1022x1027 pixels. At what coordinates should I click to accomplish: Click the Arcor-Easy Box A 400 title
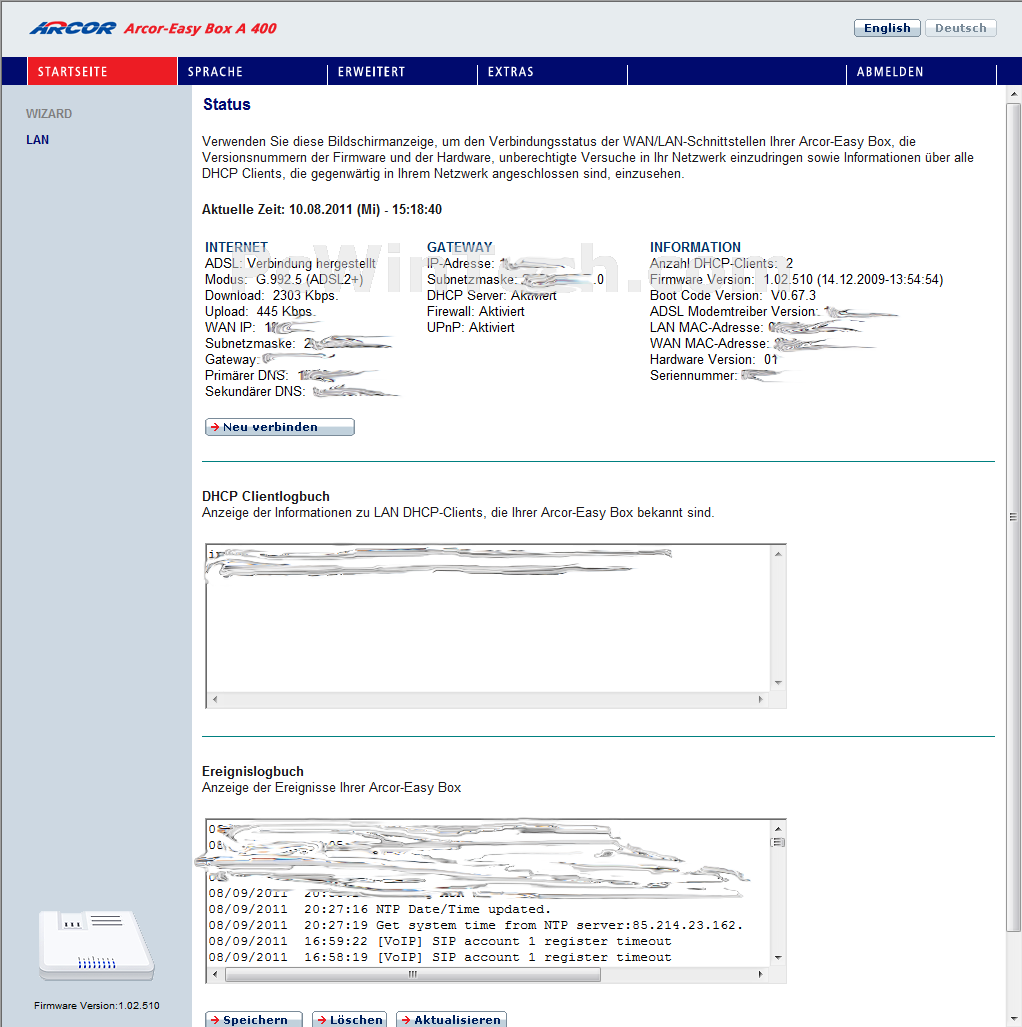pos(200,28)
